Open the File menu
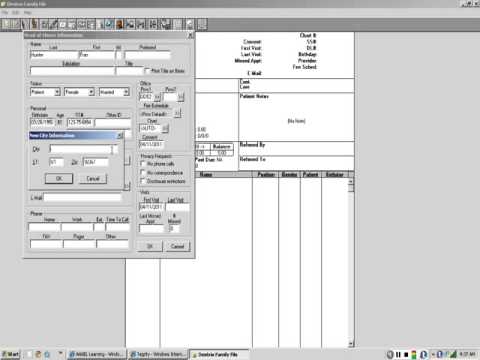 [x=5, y=13]
